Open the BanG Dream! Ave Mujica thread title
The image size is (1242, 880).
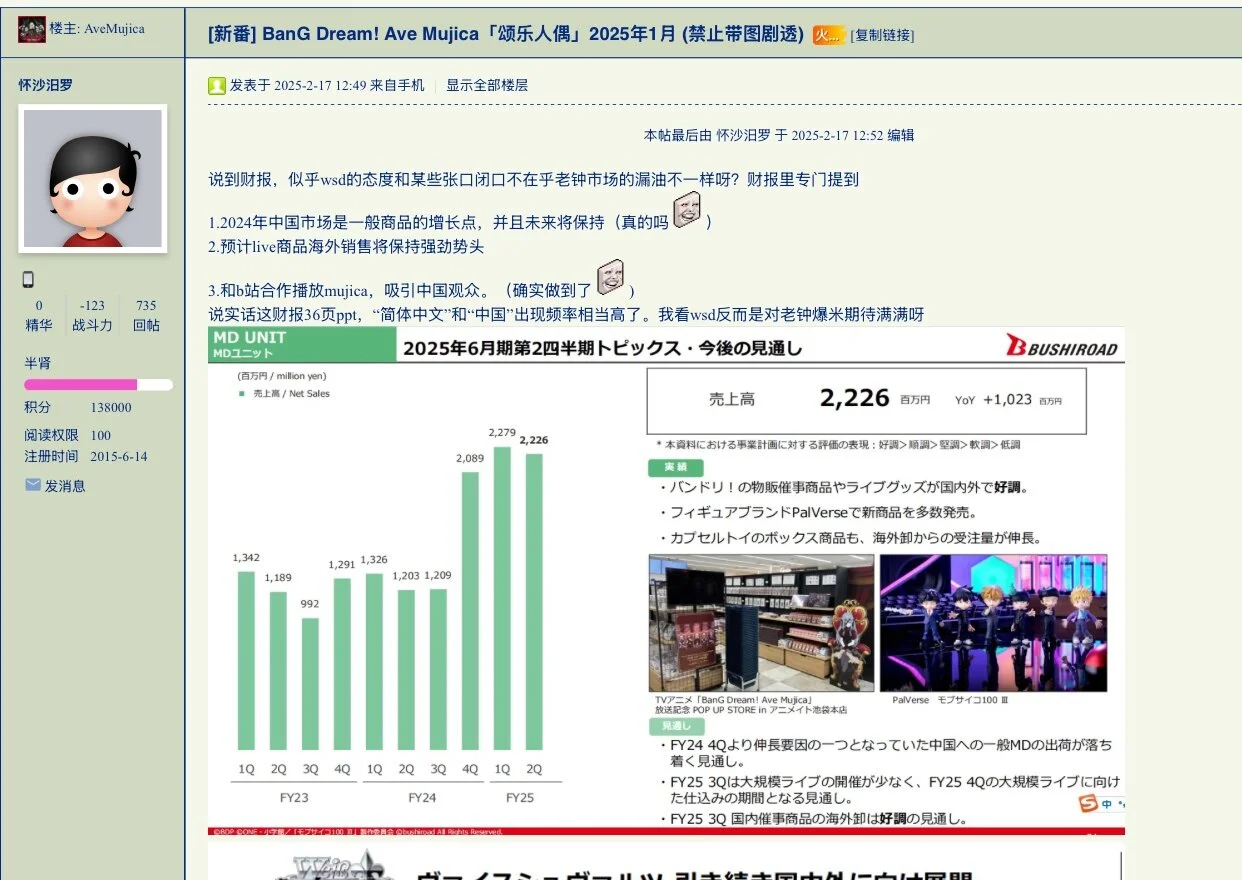pos(506,34)
